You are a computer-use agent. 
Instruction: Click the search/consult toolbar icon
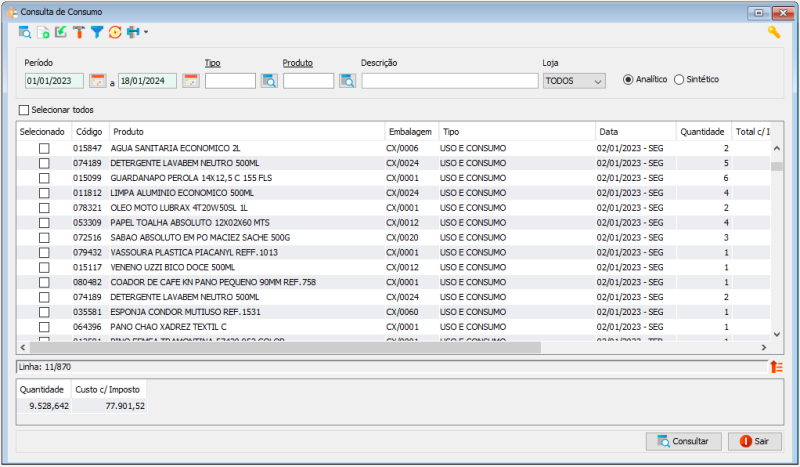pyautogui.click(x=24, y=32)
